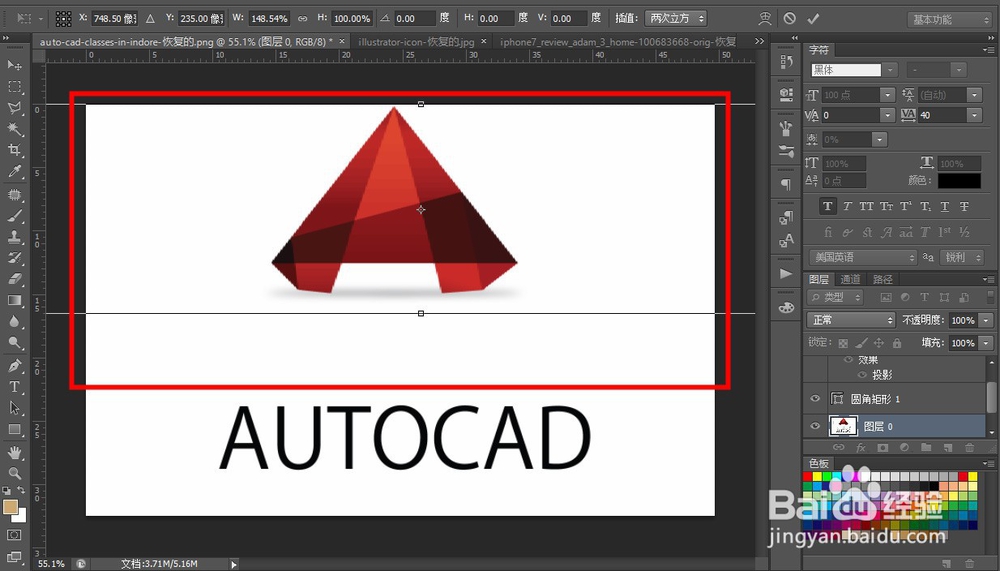The height and width of the screenshot is (571, 1000).
Task: Select the Path Selection tool
Action: [x=14, y=408]
